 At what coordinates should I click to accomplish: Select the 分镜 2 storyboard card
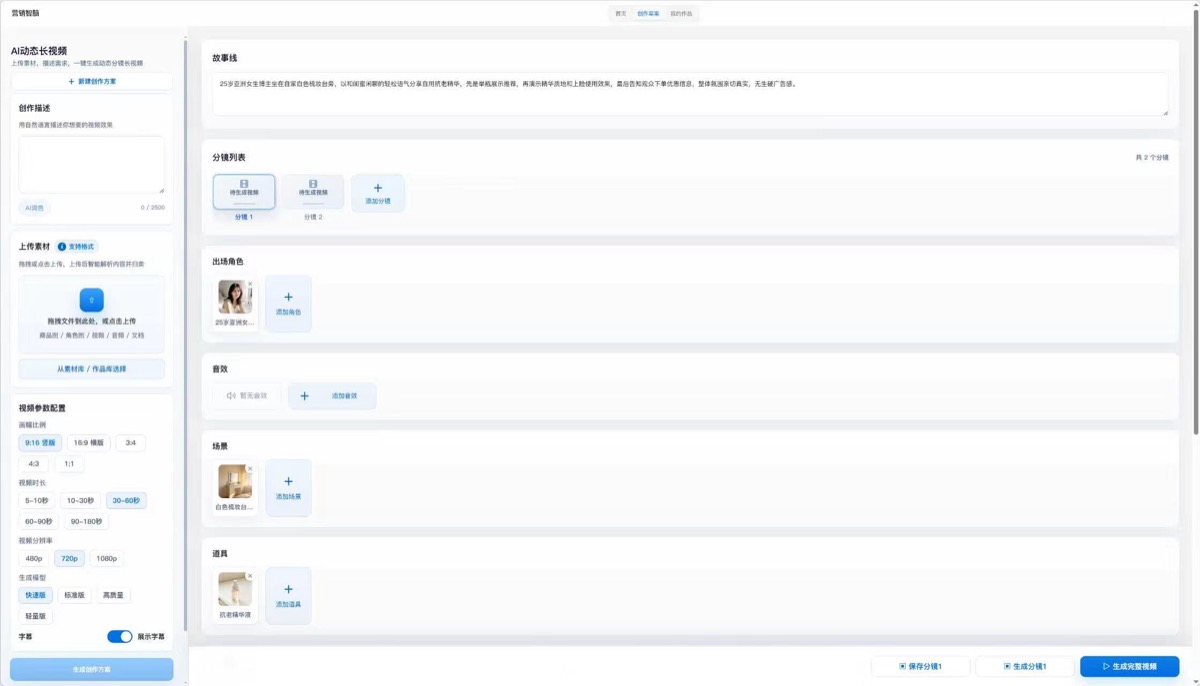pyautogui.click(x=313, y=197)
